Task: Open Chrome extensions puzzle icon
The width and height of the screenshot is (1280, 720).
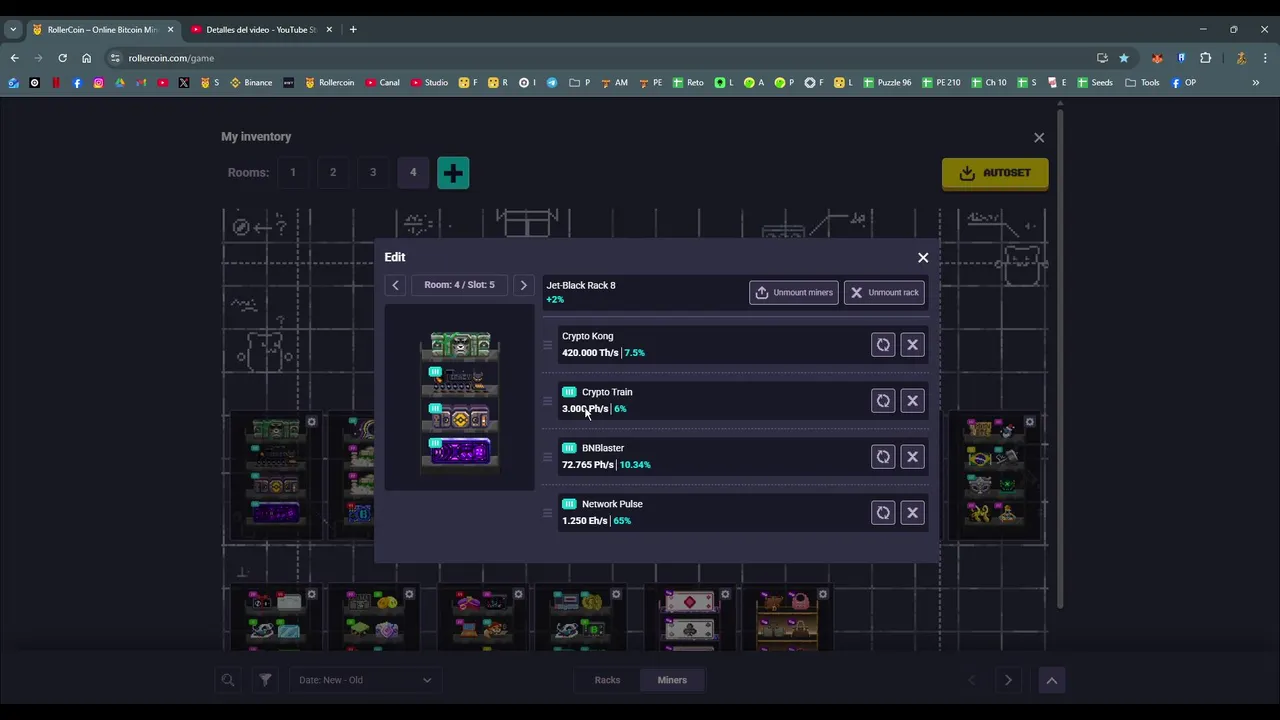Action: pos(1205,58)
